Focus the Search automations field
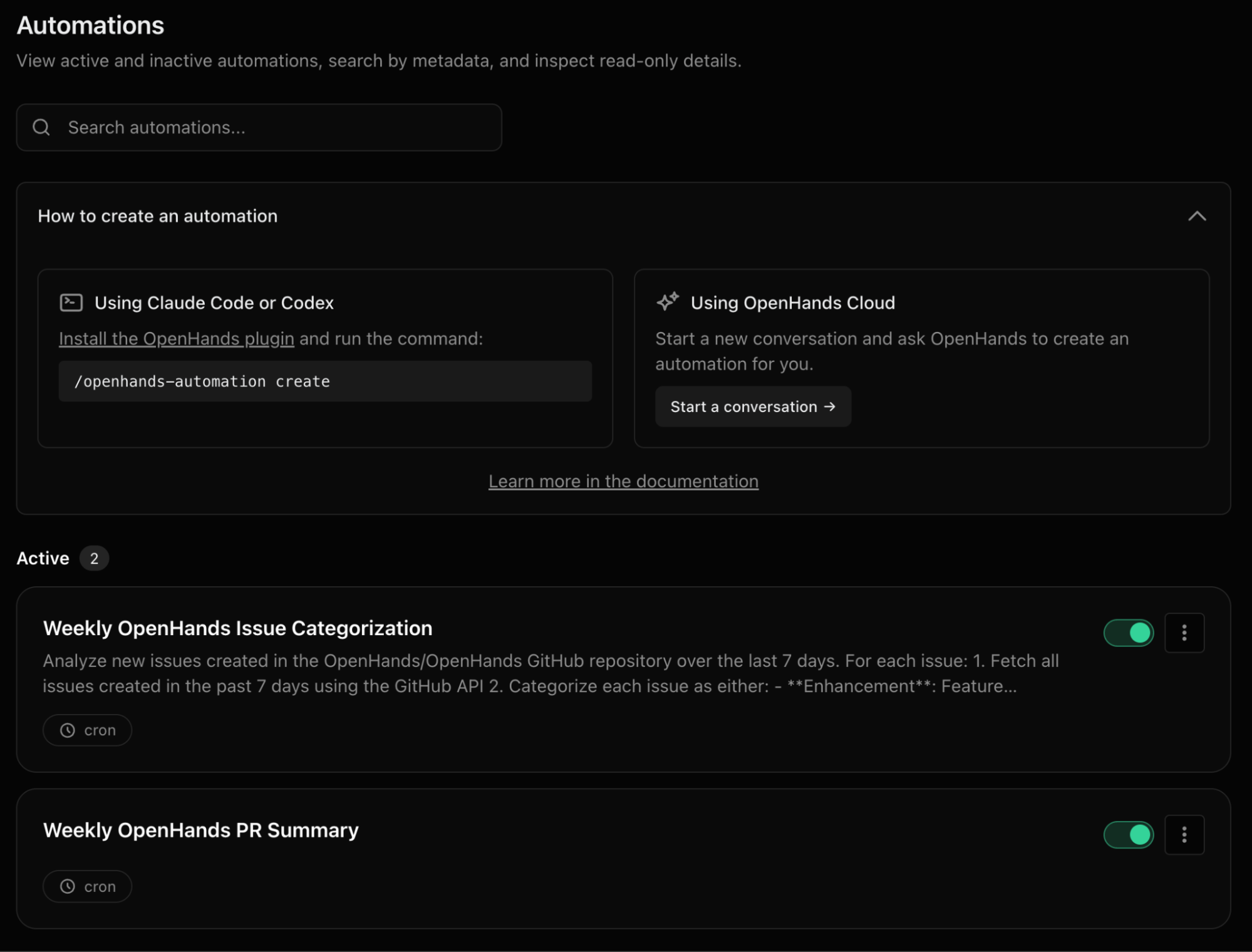This screenshot has height=952, width=1252. [259, 127]
